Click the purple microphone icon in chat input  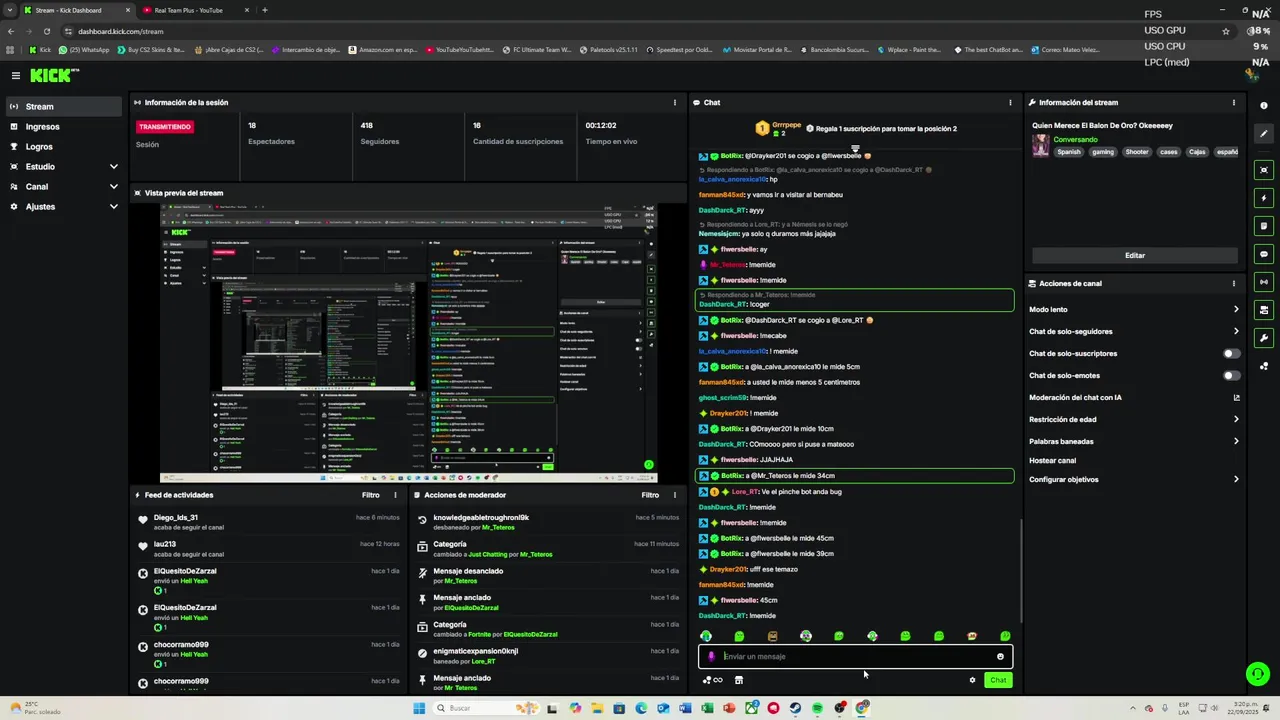tap(712, 657)
